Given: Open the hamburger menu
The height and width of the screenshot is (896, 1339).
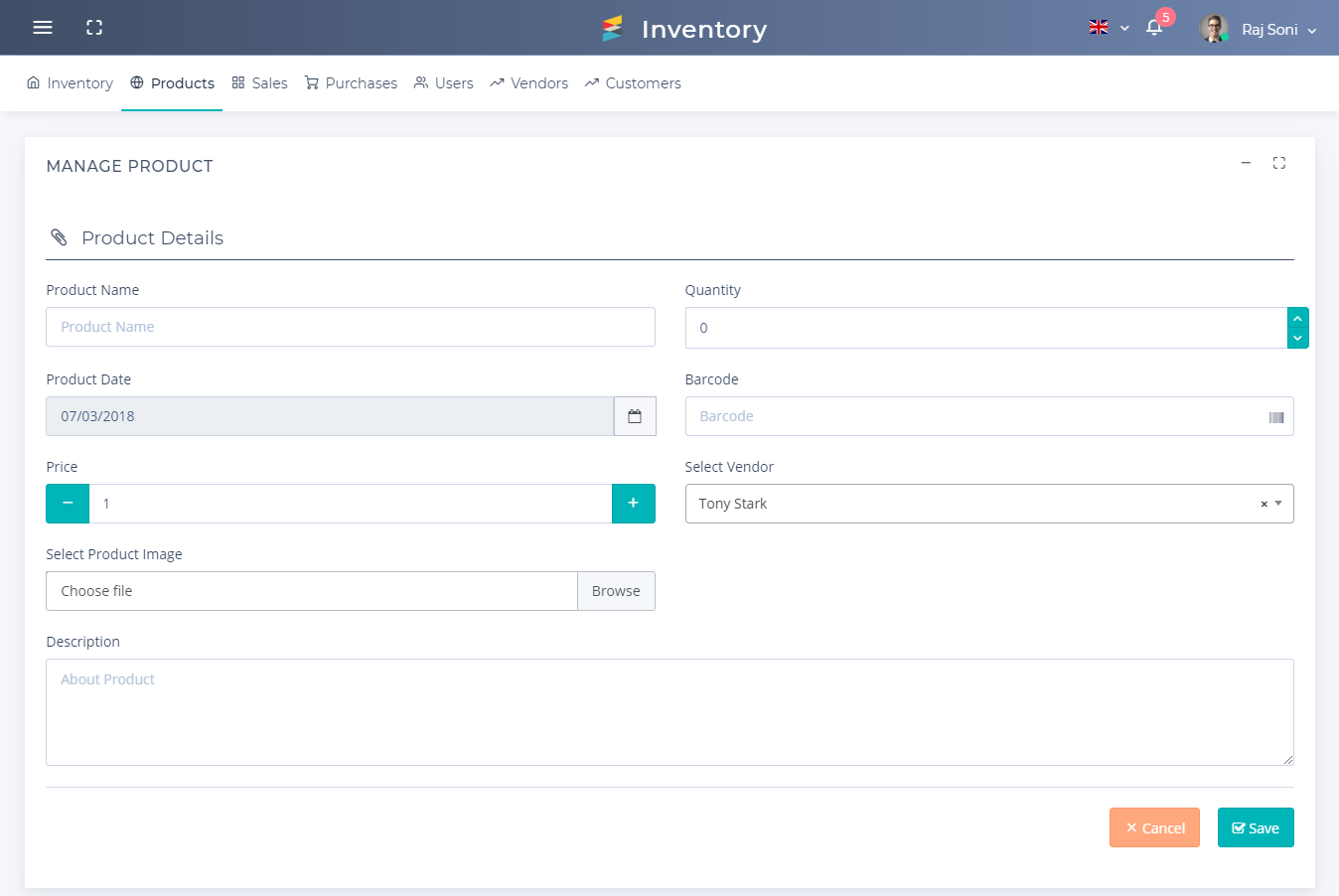Looking at the screenshot, I should (x=43, y=28).
